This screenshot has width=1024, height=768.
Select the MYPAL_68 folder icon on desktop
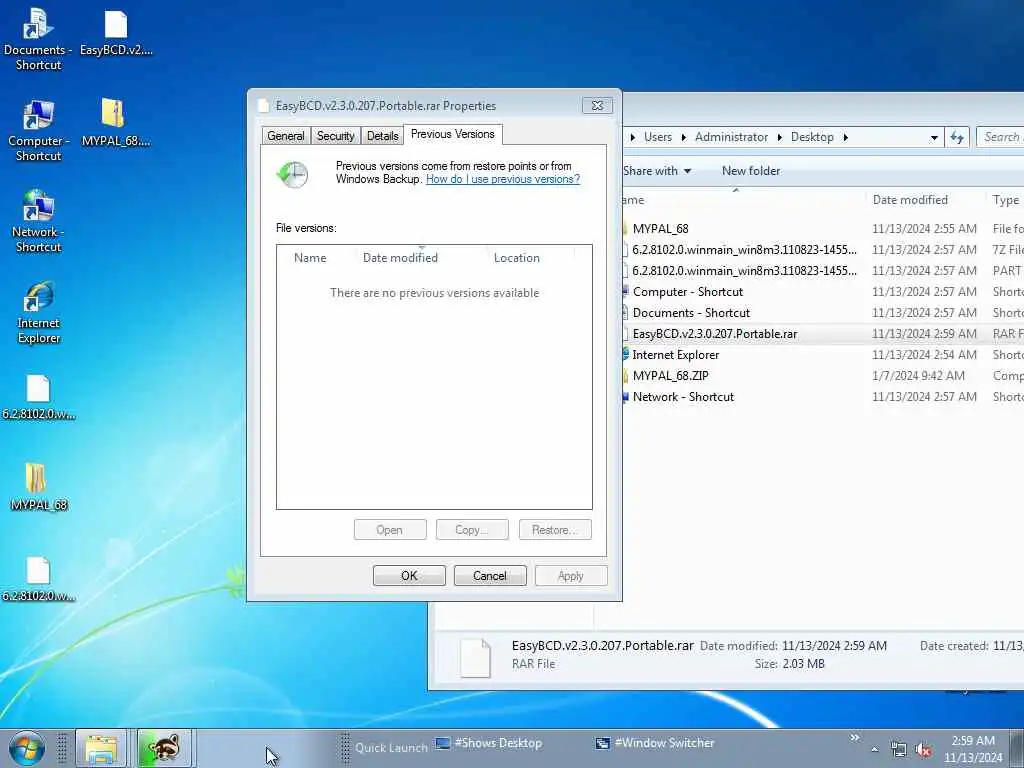point(38,487)
